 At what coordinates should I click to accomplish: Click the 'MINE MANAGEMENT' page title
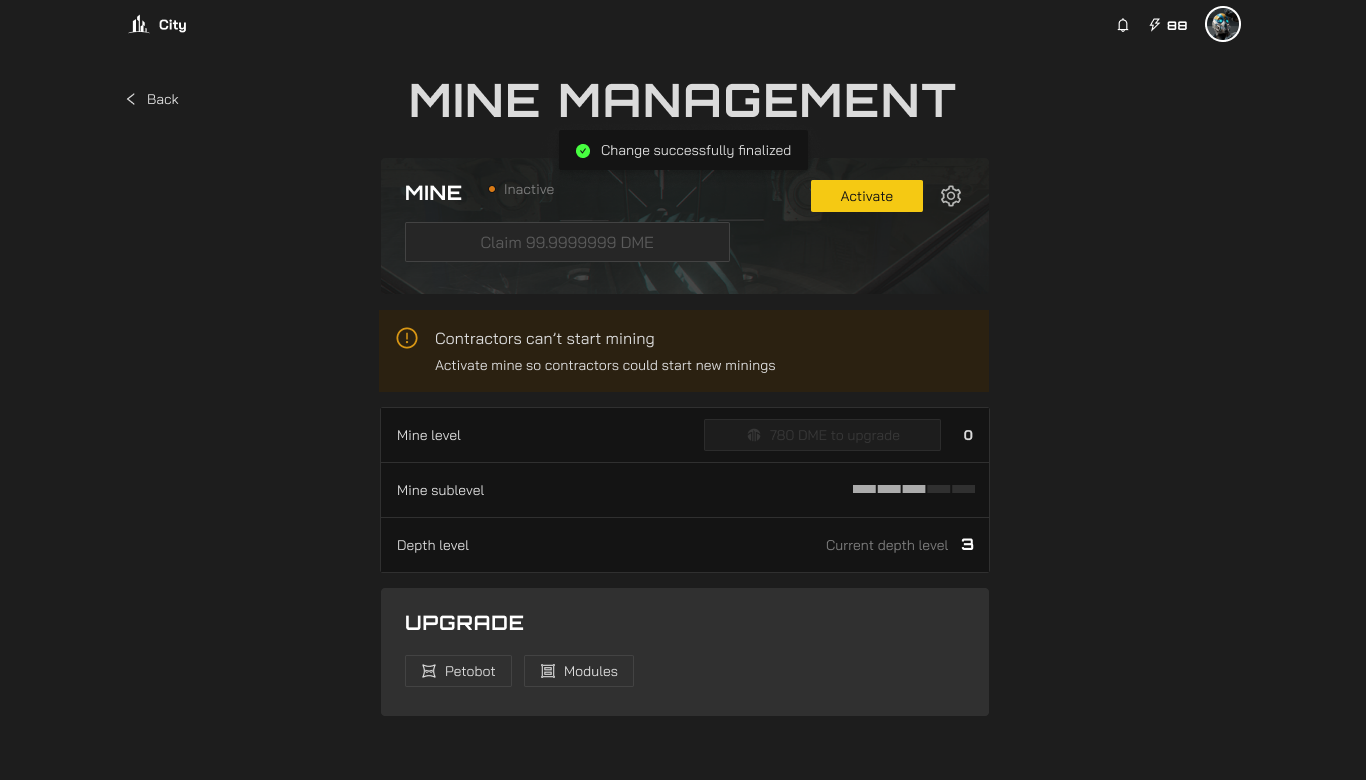click(683, 100)
